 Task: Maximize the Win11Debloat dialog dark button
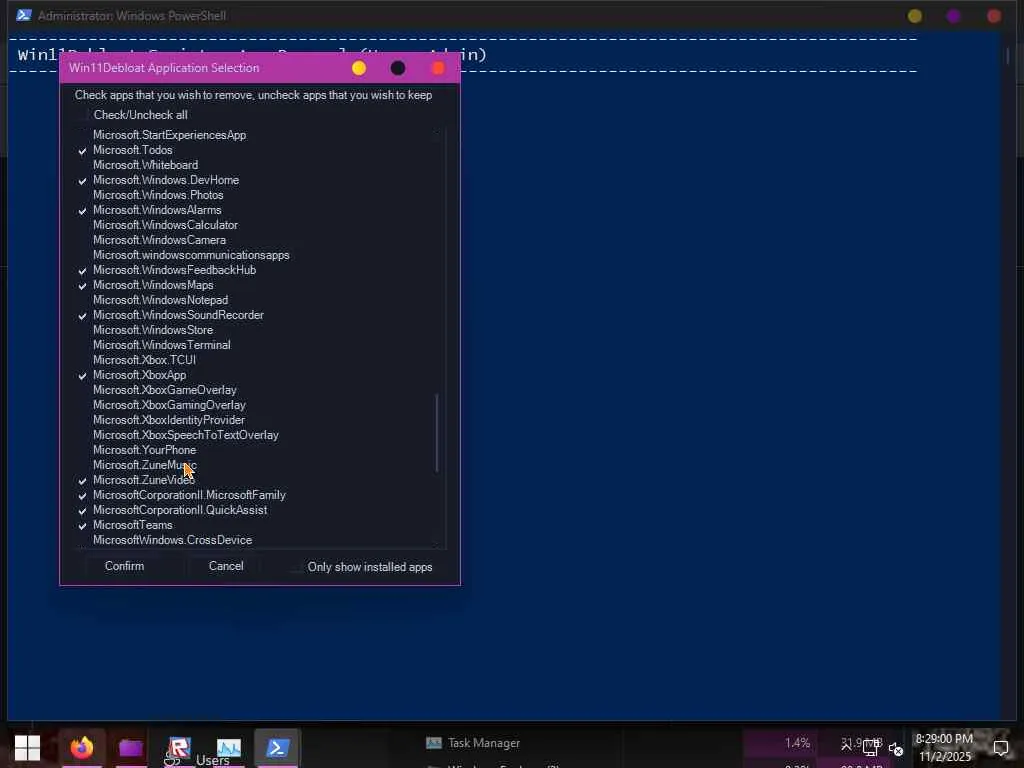(398, 68)
